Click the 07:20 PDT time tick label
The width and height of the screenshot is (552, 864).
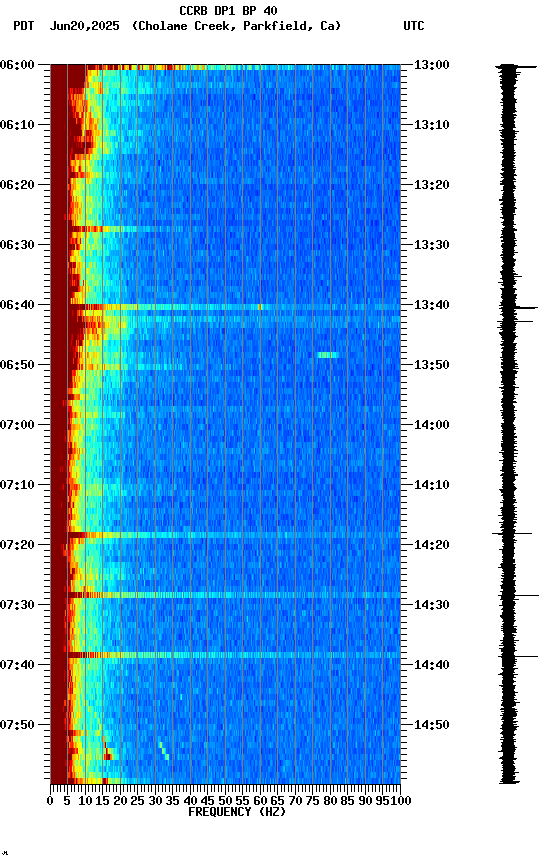(x=17, y=546)
